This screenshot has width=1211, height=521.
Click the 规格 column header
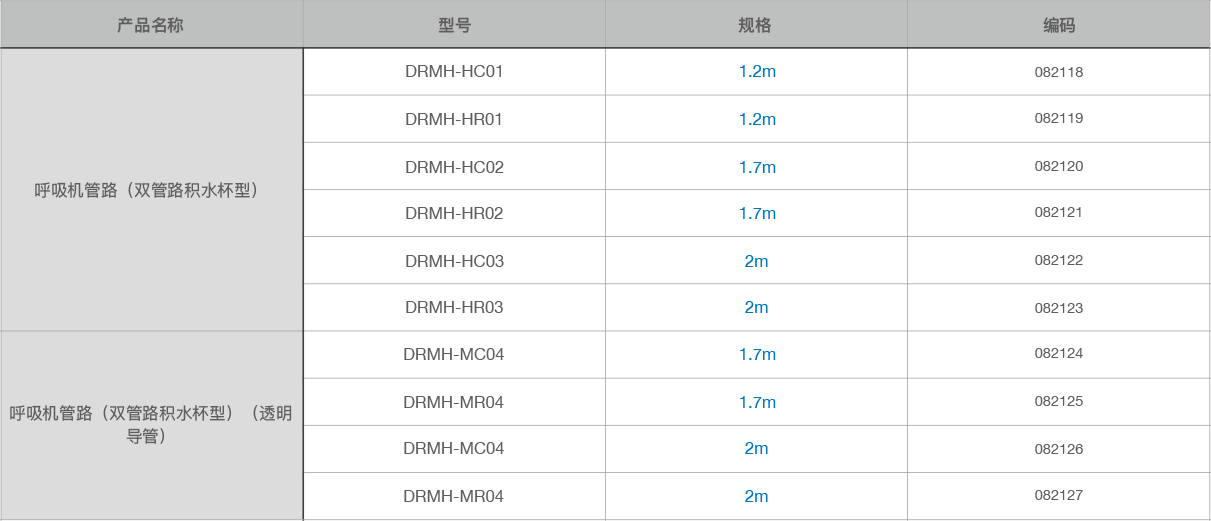pos(756,25)
